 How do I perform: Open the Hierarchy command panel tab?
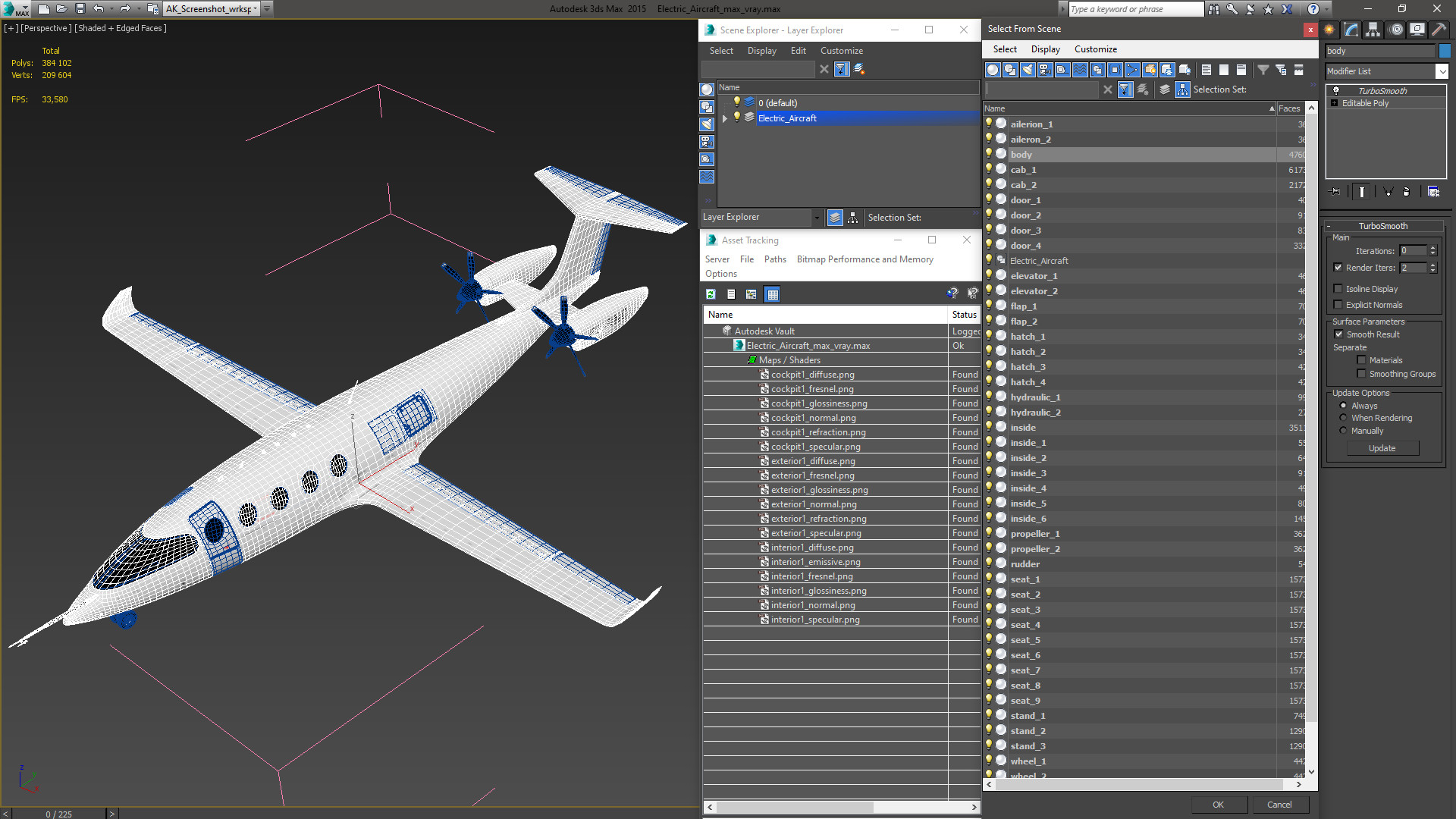[x=1373, y=30]
